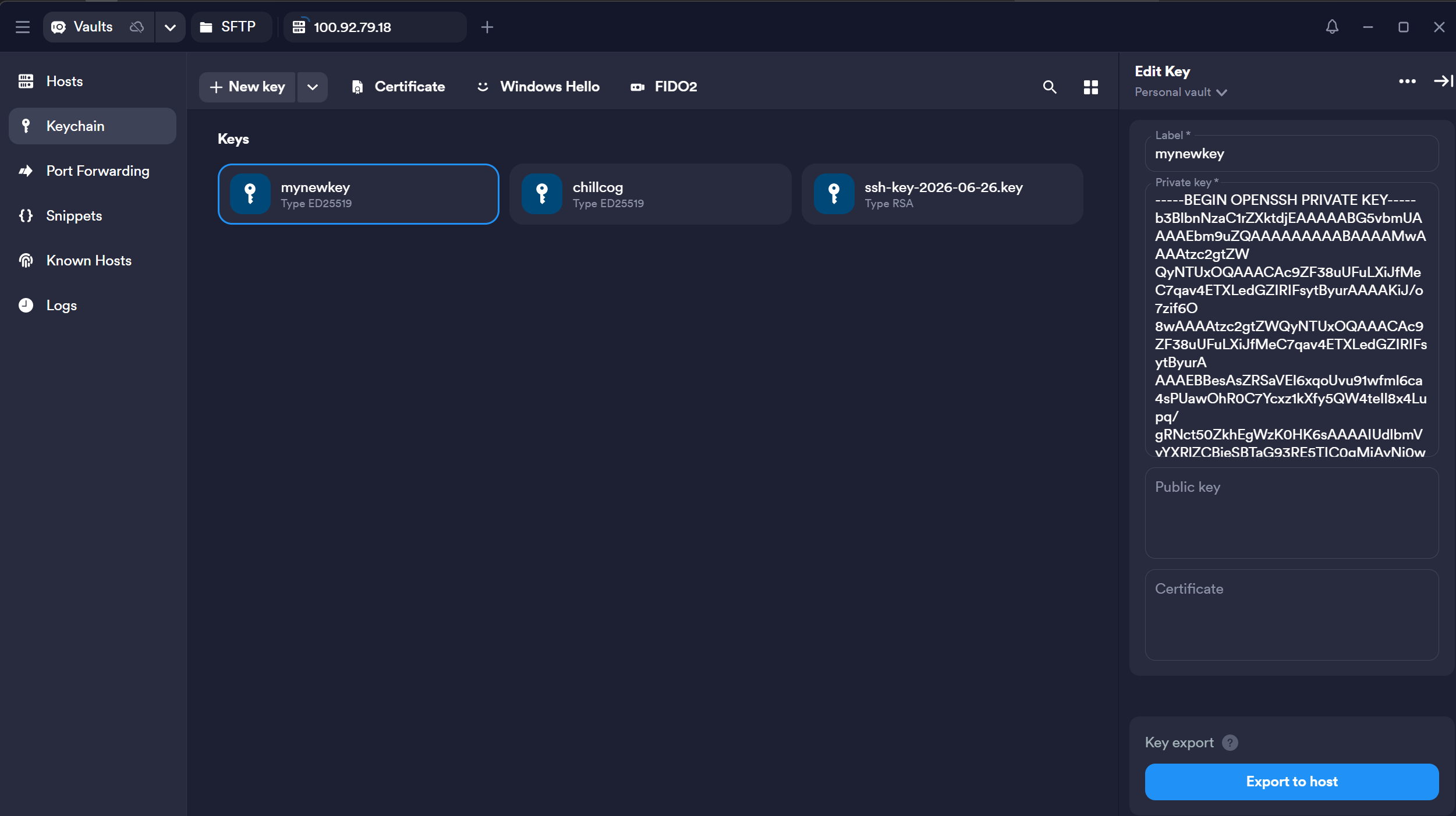Click into the Private key text area

pos(1291,320)
